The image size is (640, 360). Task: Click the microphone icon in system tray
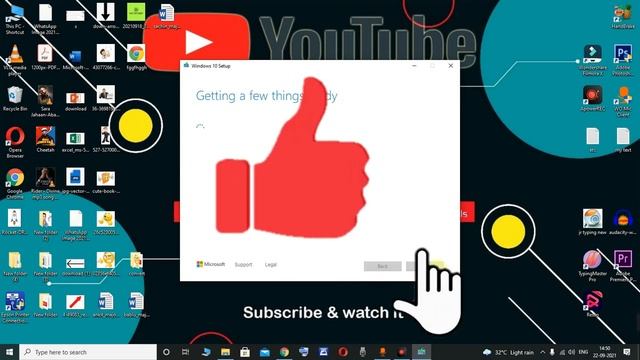click(552, 352)
